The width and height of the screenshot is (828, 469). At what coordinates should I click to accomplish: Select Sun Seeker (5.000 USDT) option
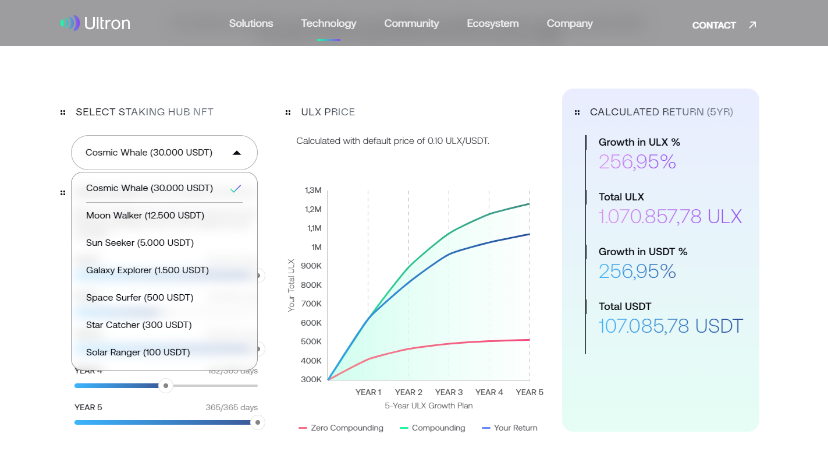tap(164, 243)
